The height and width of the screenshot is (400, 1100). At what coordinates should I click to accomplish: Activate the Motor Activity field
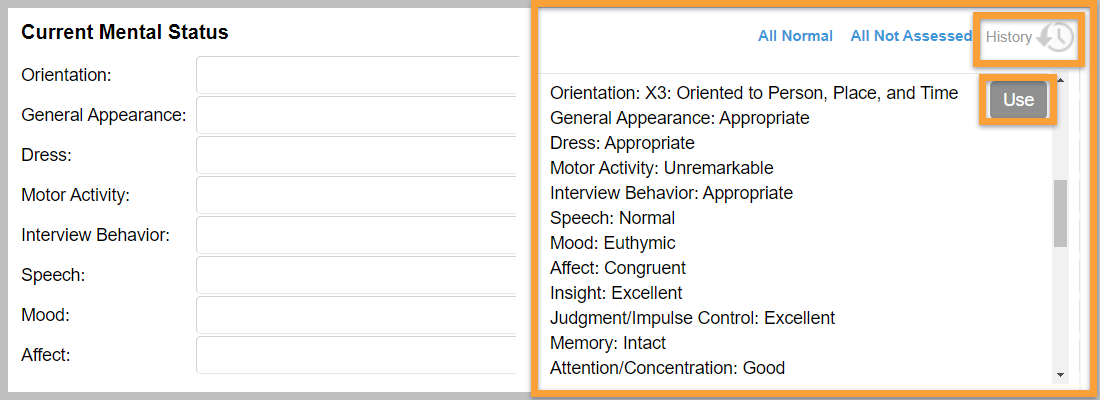360,195
